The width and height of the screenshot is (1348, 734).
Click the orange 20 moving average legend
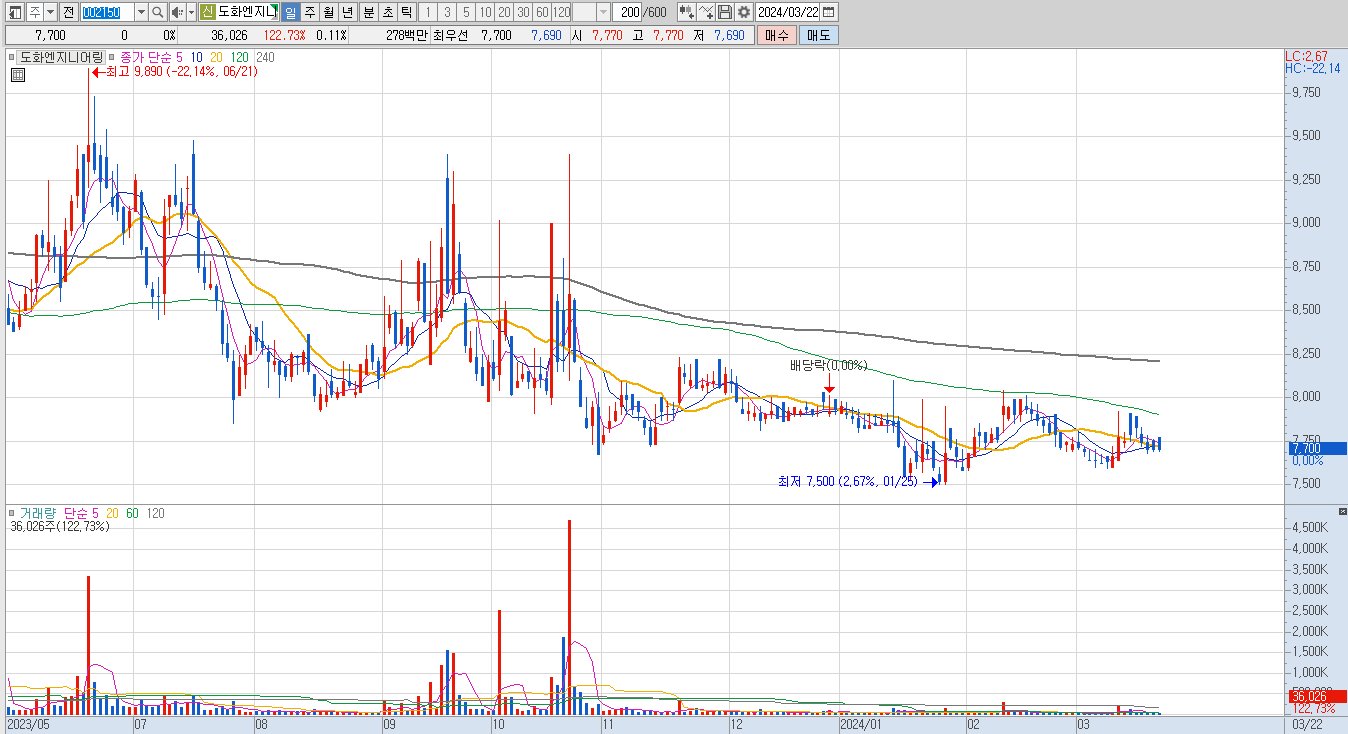[x=217, y=58]
